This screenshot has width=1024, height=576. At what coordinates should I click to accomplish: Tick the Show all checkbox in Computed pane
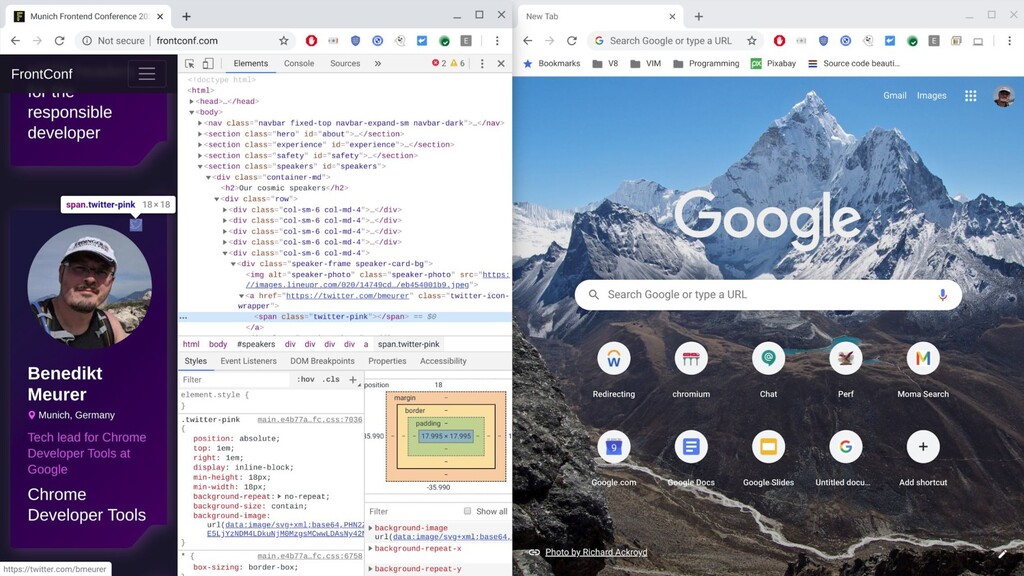467,511
